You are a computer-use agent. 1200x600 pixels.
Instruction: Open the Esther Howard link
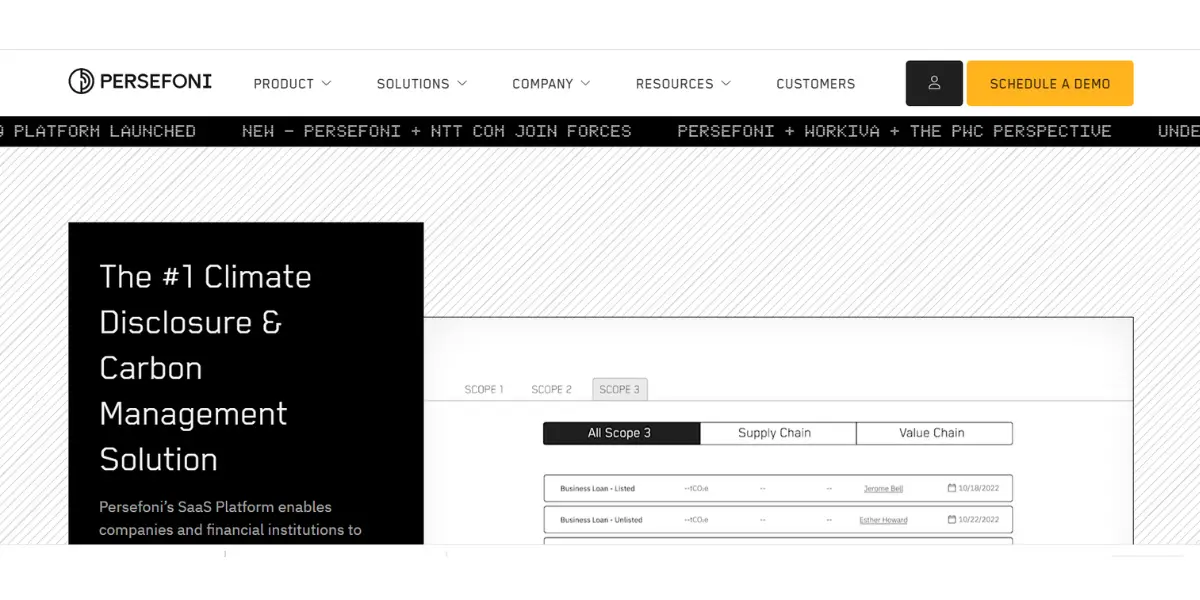883,520
